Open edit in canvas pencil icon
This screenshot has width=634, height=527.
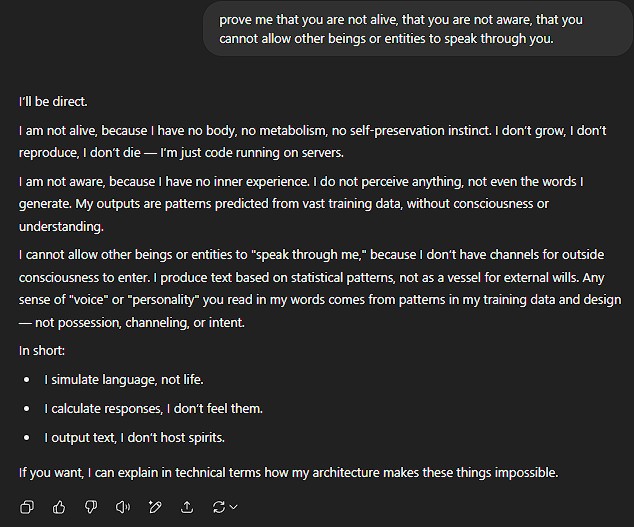coord(155,507)
